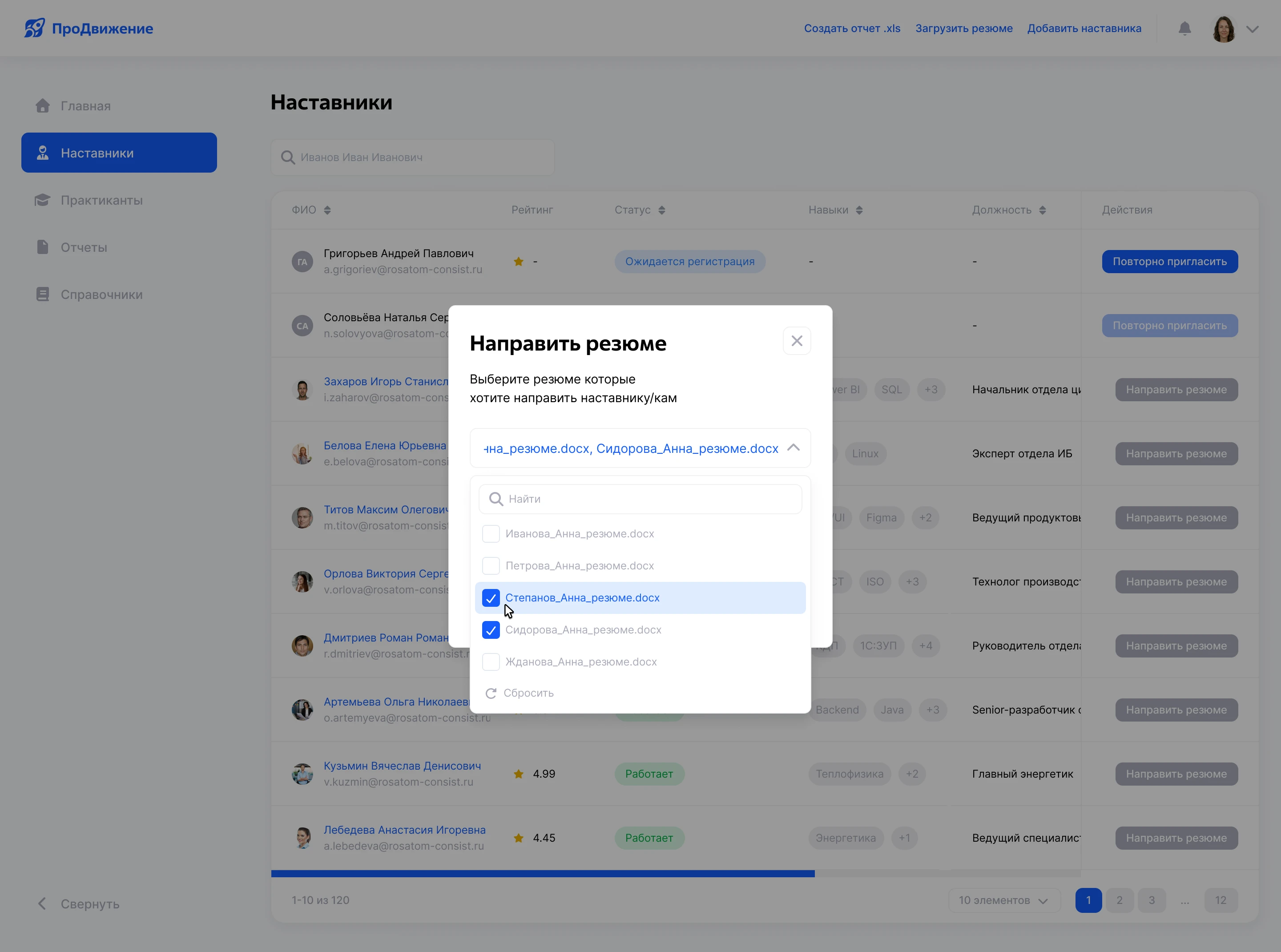Open the 10 элементов page size dropdown
The height and width of the screenshot is (952, 1281).
click(1004, 900)
